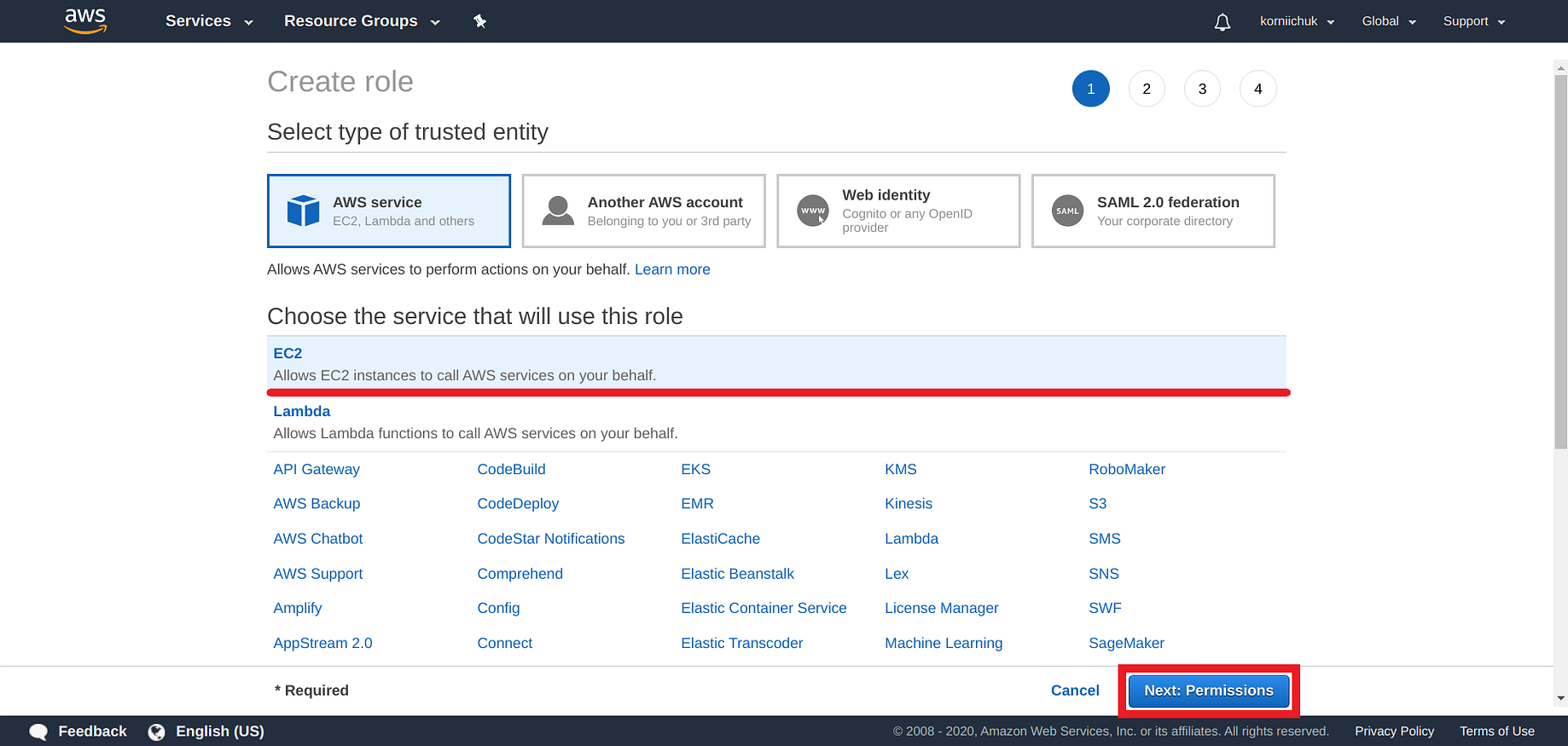Choose the Lambda use case row

776,422
